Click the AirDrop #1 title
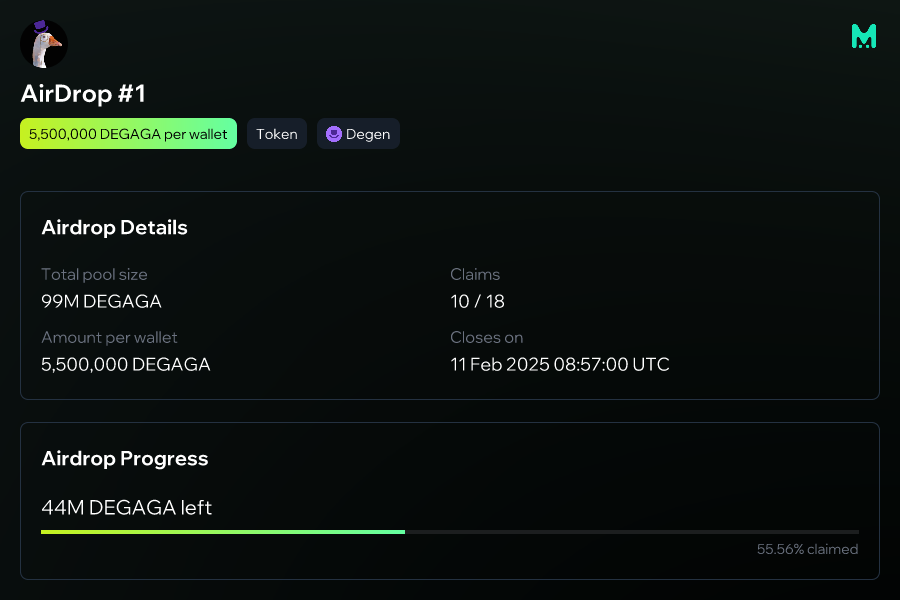The image size is (900, 600). (83, 94)
